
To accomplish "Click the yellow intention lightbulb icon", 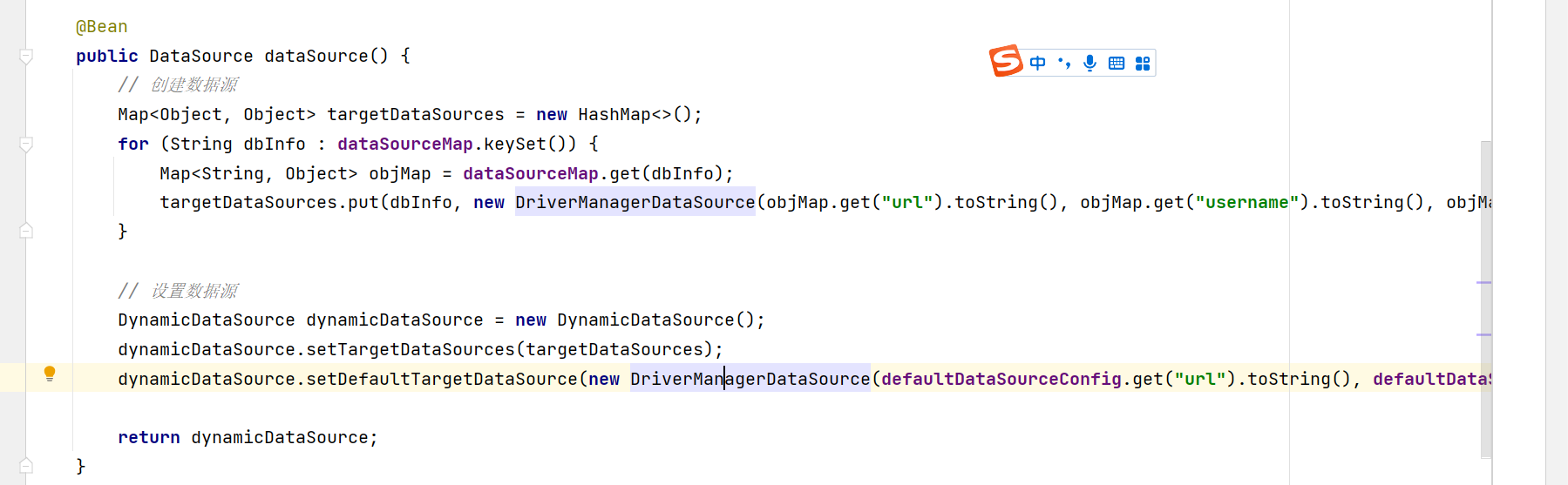I will (50, 374).
